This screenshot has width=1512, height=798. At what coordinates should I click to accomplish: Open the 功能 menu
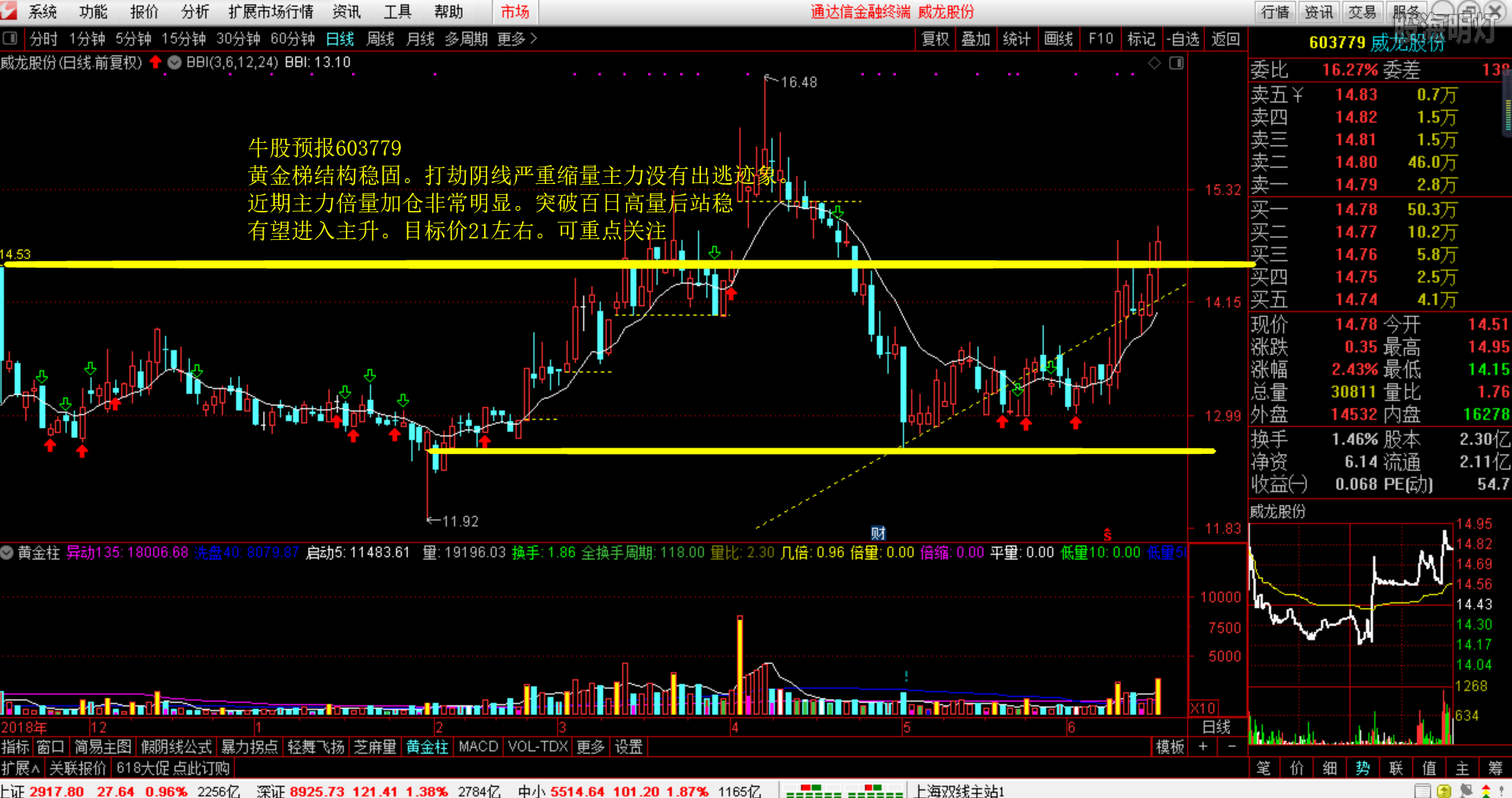tap(93, 12)
